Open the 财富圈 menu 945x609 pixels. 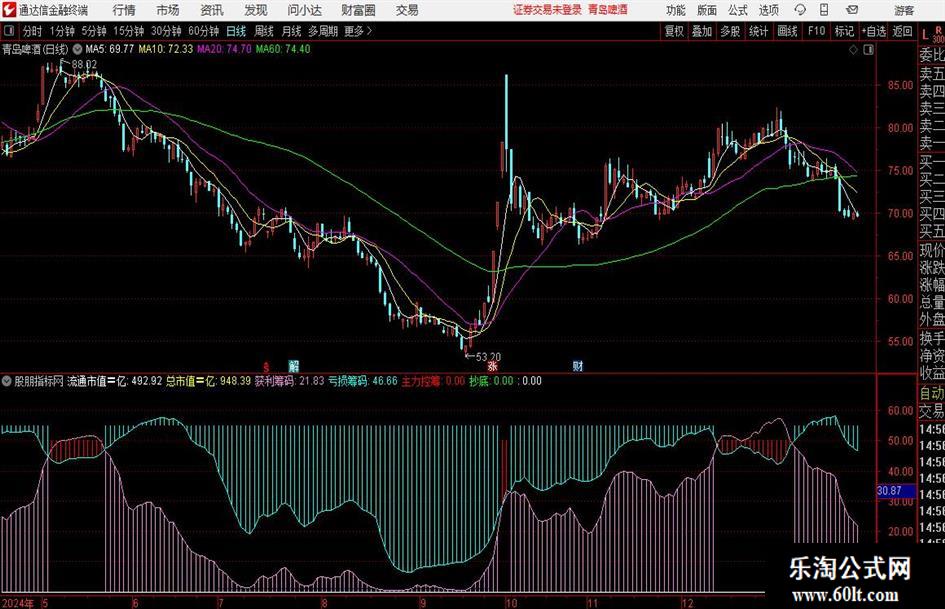click(358, 10)
